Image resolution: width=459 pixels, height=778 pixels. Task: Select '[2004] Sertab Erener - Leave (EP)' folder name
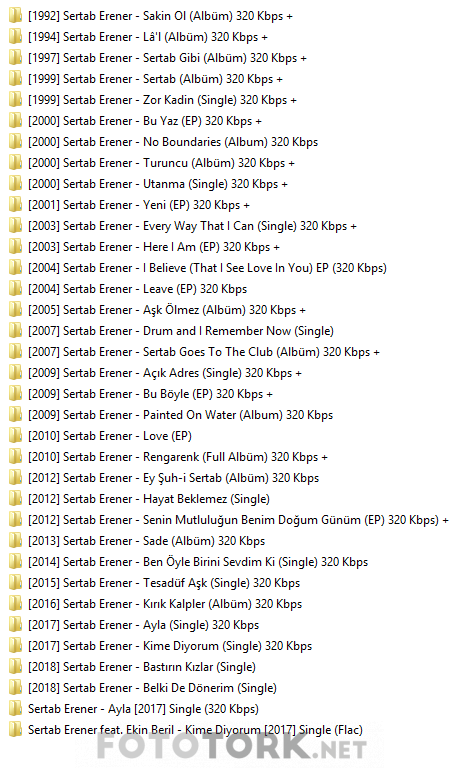[x=137, y=289]
